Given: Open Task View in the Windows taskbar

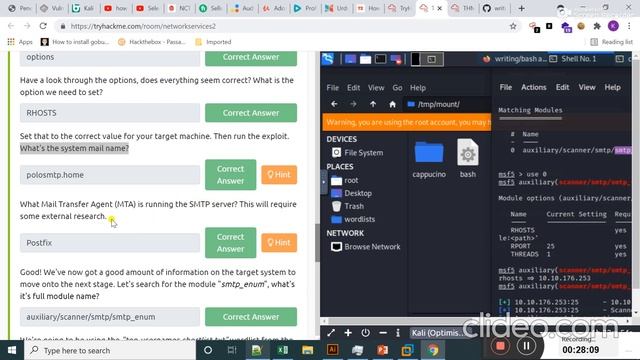Looking at the screenshot, I should 232,350.
